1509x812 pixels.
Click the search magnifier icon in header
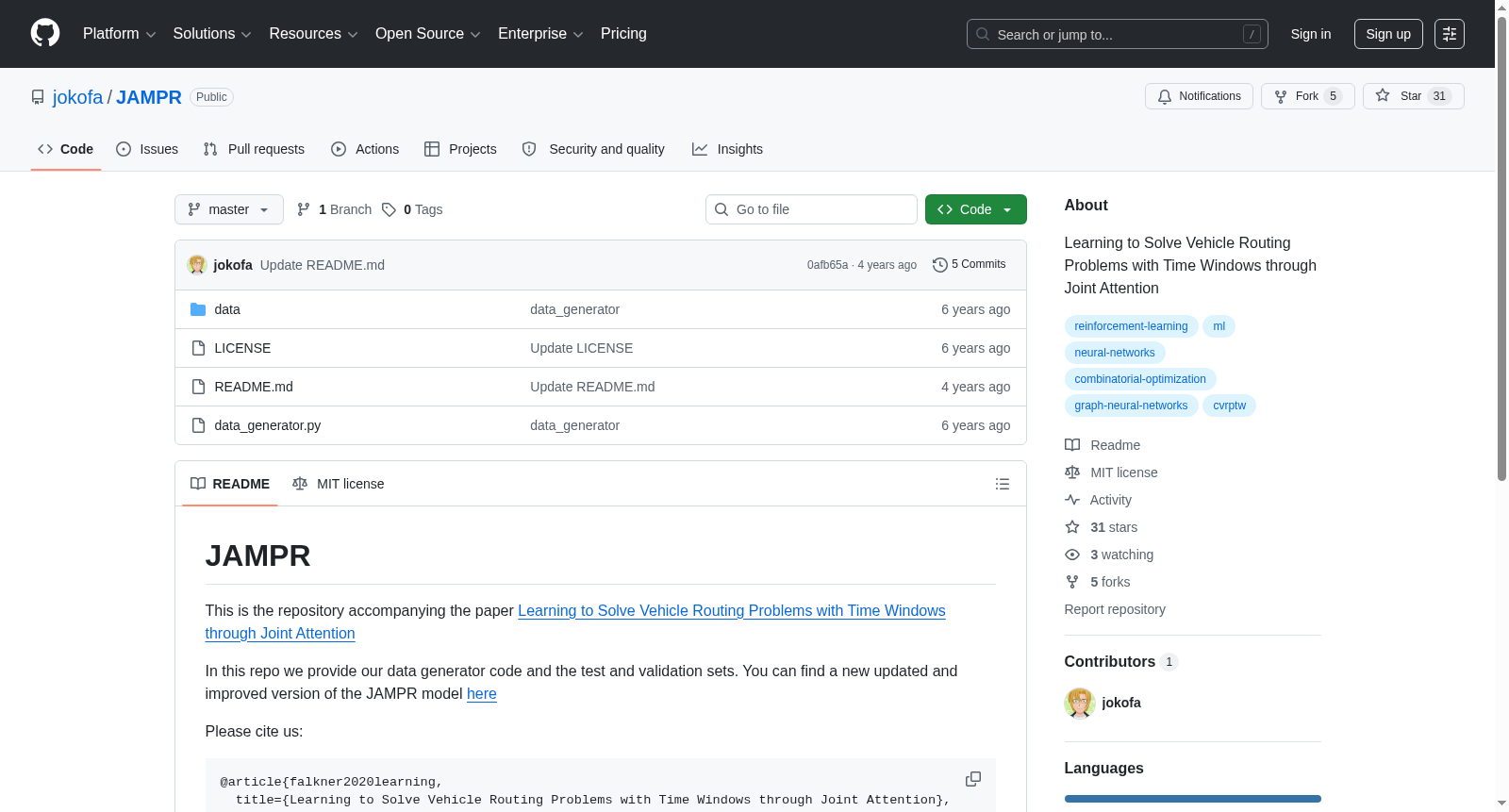(x=983, y=34)
